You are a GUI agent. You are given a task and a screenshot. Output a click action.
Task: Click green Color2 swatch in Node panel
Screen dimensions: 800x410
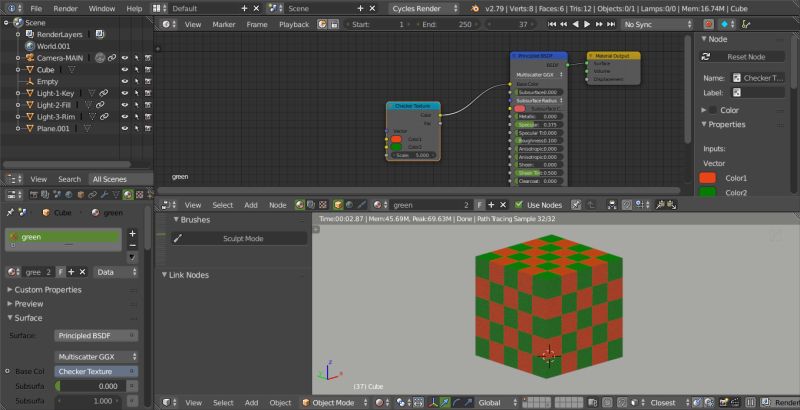coord(708,192)
